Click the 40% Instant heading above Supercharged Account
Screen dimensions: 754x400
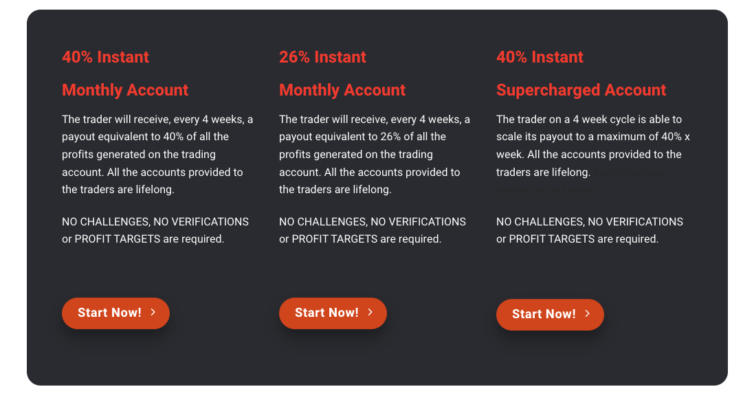click(540, 57)
